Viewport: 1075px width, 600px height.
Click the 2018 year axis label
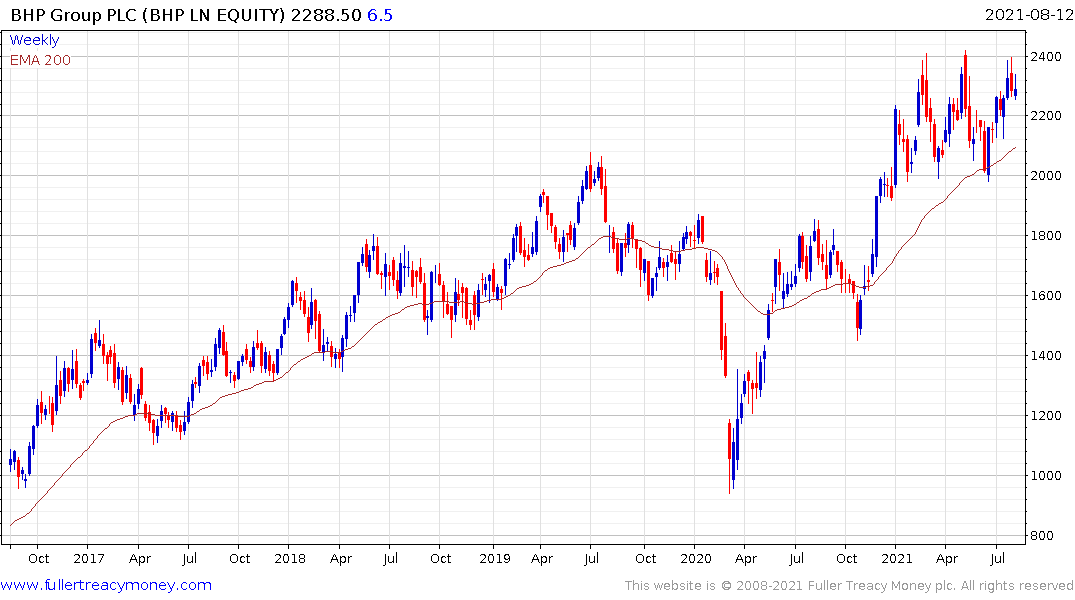click(289, 558)
